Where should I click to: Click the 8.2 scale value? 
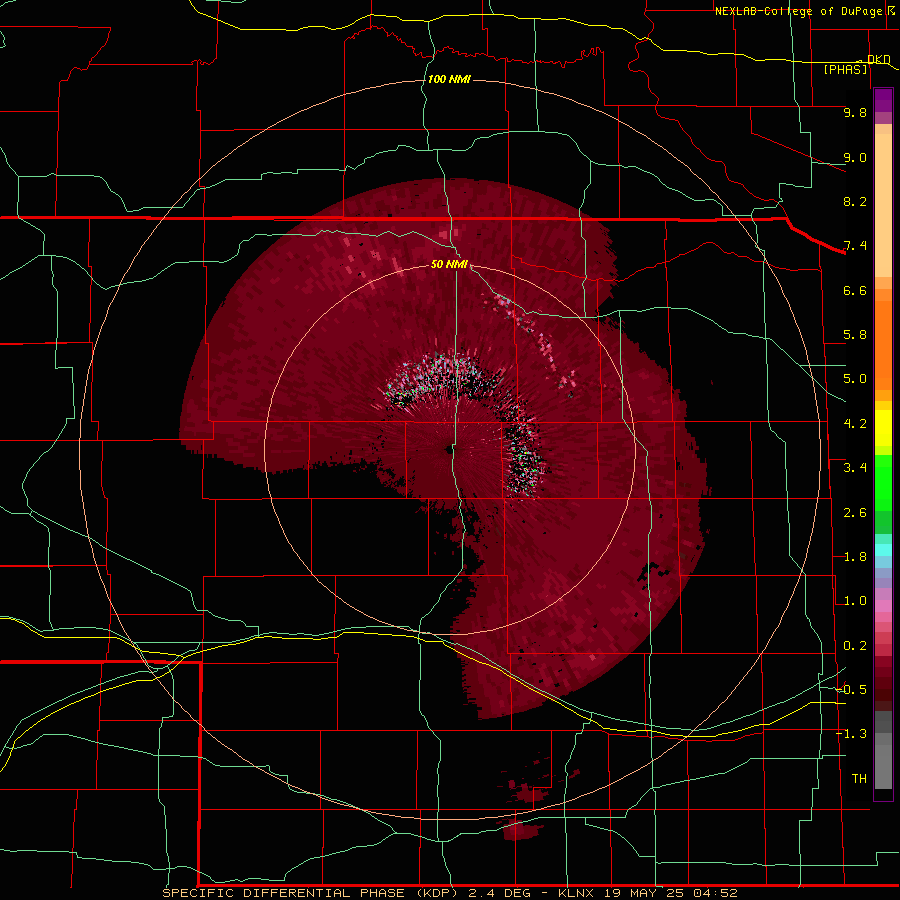855,201
